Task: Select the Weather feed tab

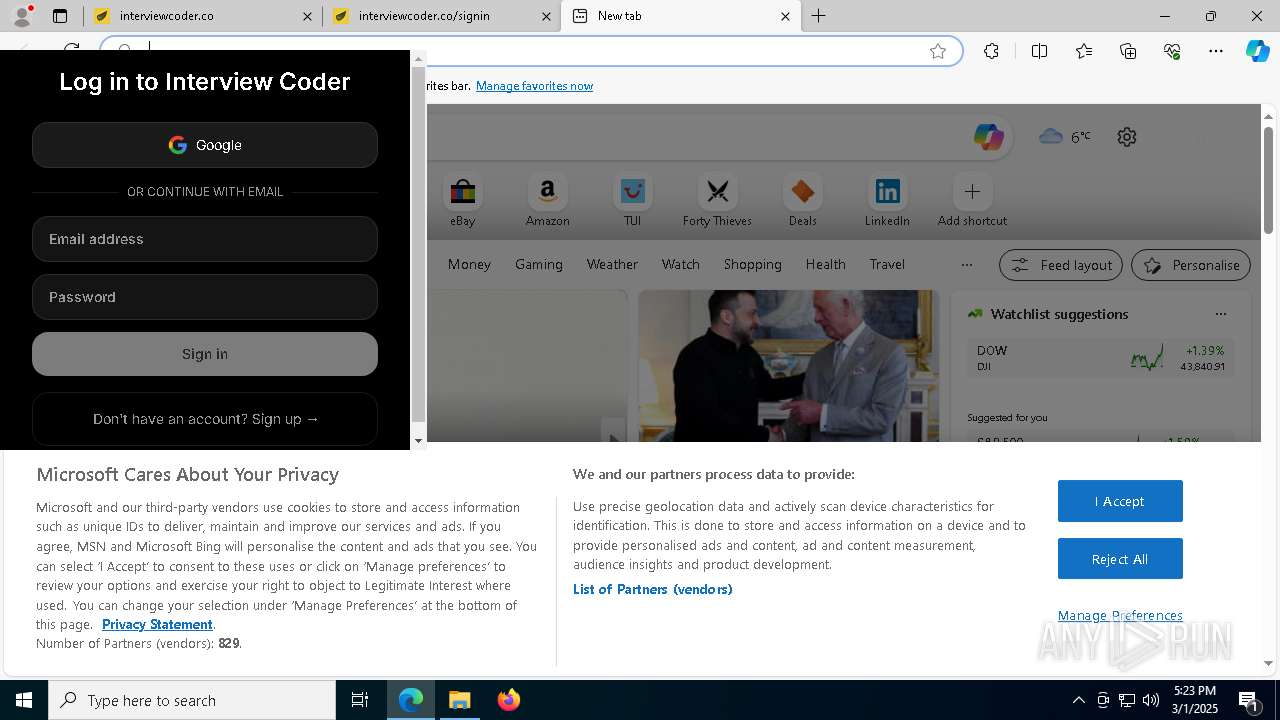Action: pos(612,264)
